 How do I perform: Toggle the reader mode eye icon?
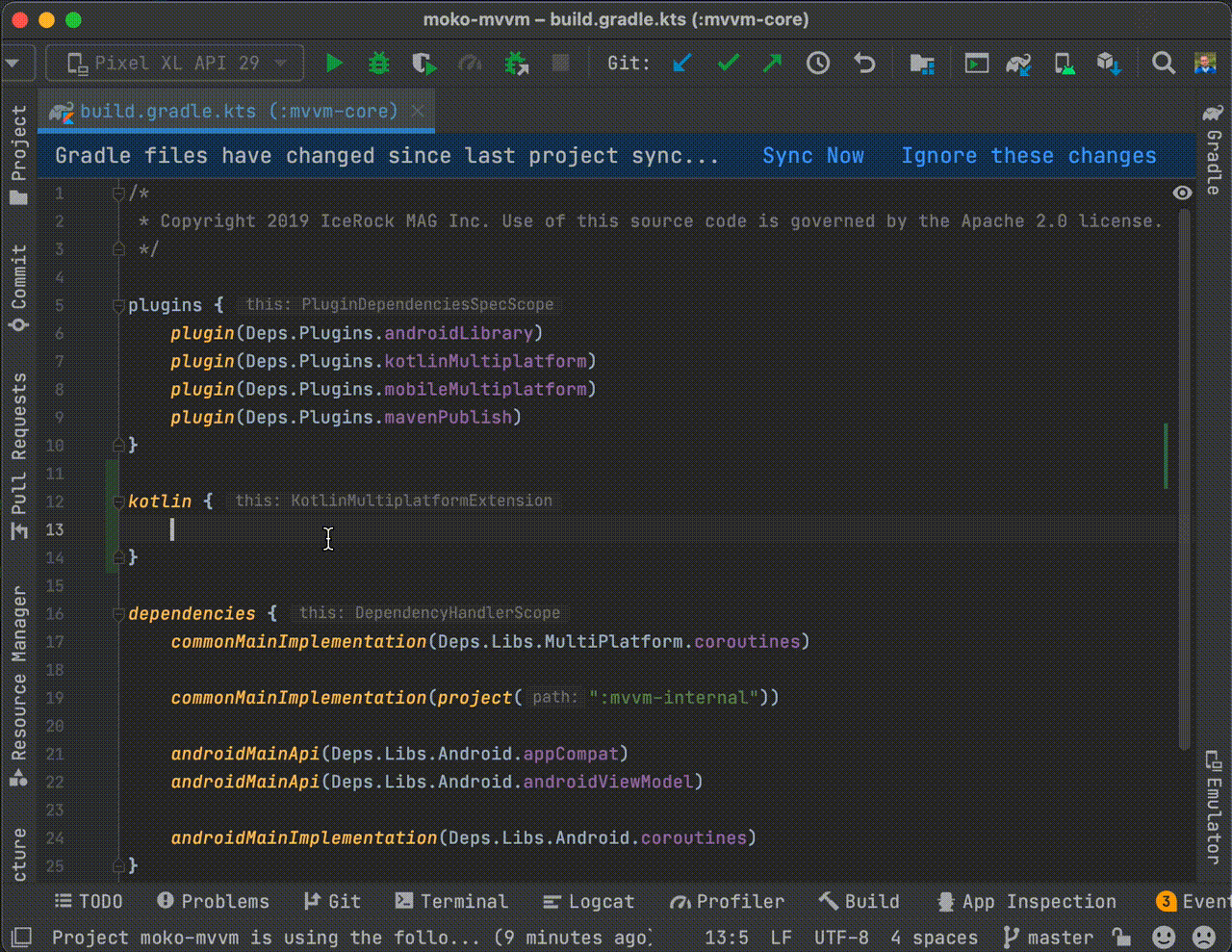tap(1182, 193)
